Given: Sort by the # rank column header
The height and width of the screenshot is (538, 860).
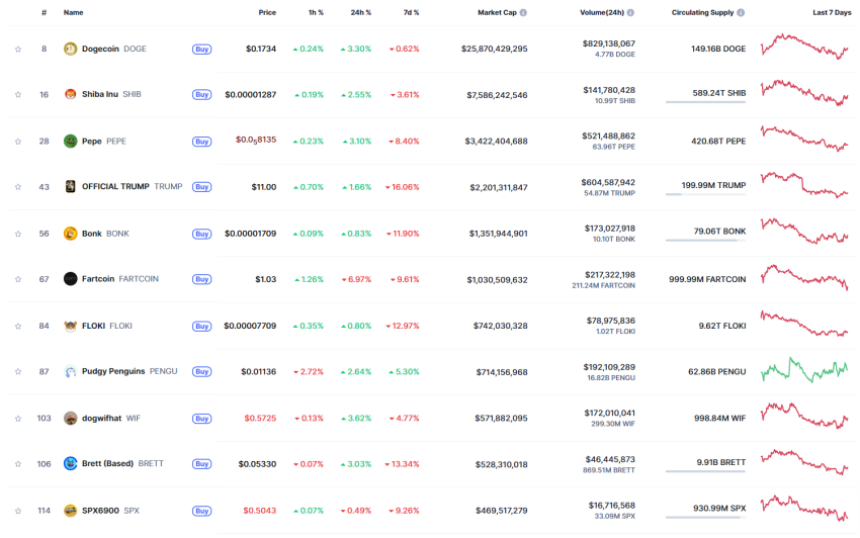Looking at the screenshot, I should point(43,13).
